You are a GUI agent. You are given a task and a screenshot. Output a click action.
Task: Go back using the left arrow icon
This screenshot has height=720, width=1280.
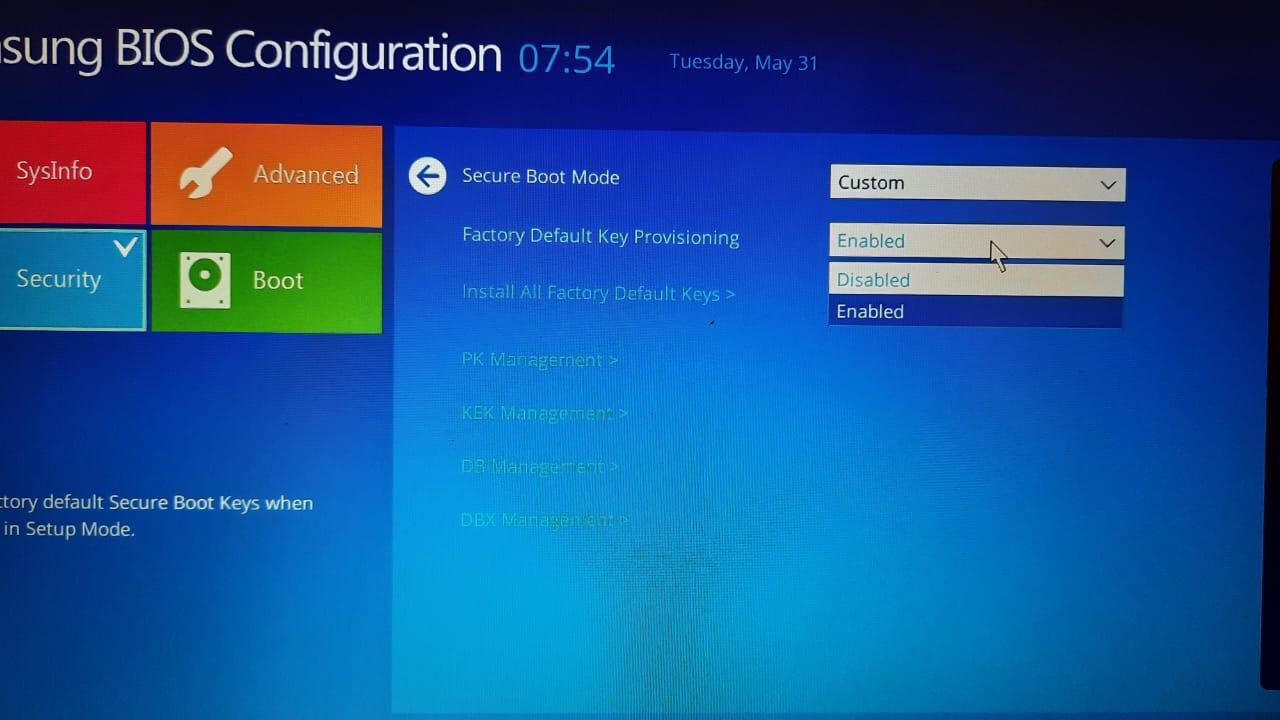tap(428, 176)
